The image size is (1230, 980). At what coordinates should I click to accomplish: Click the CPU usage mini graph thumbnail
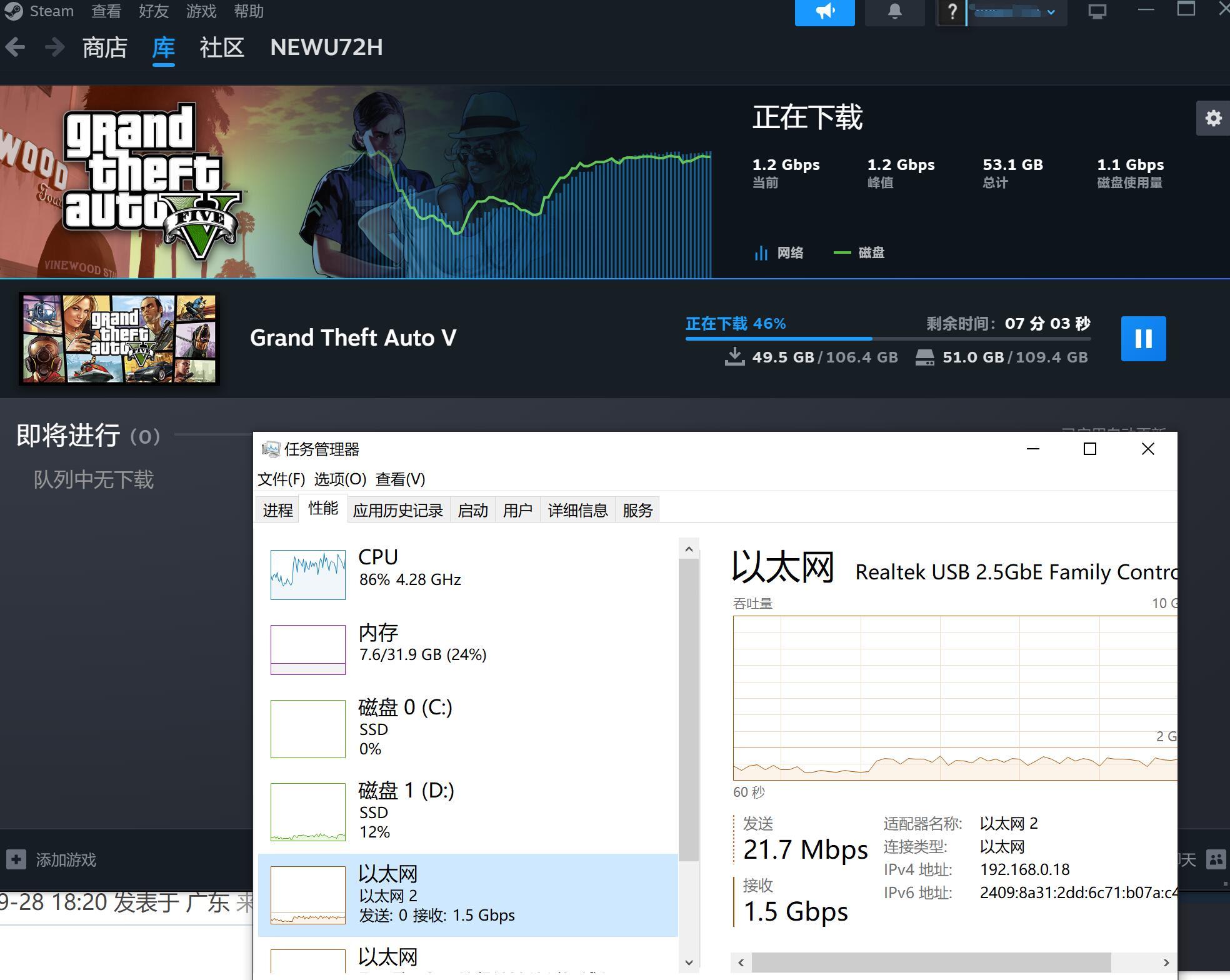pos(308,574)
